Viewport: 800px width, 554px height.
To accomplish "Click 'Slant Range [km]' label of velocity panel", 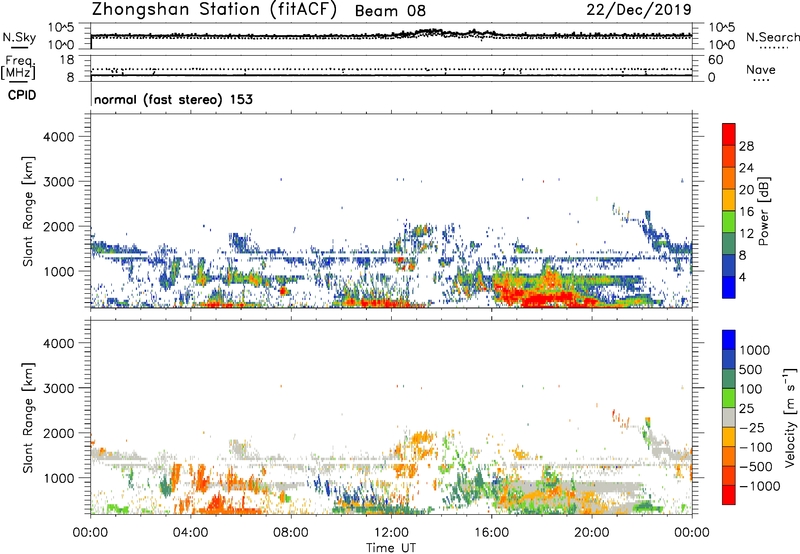I will [x=28, y=418].
